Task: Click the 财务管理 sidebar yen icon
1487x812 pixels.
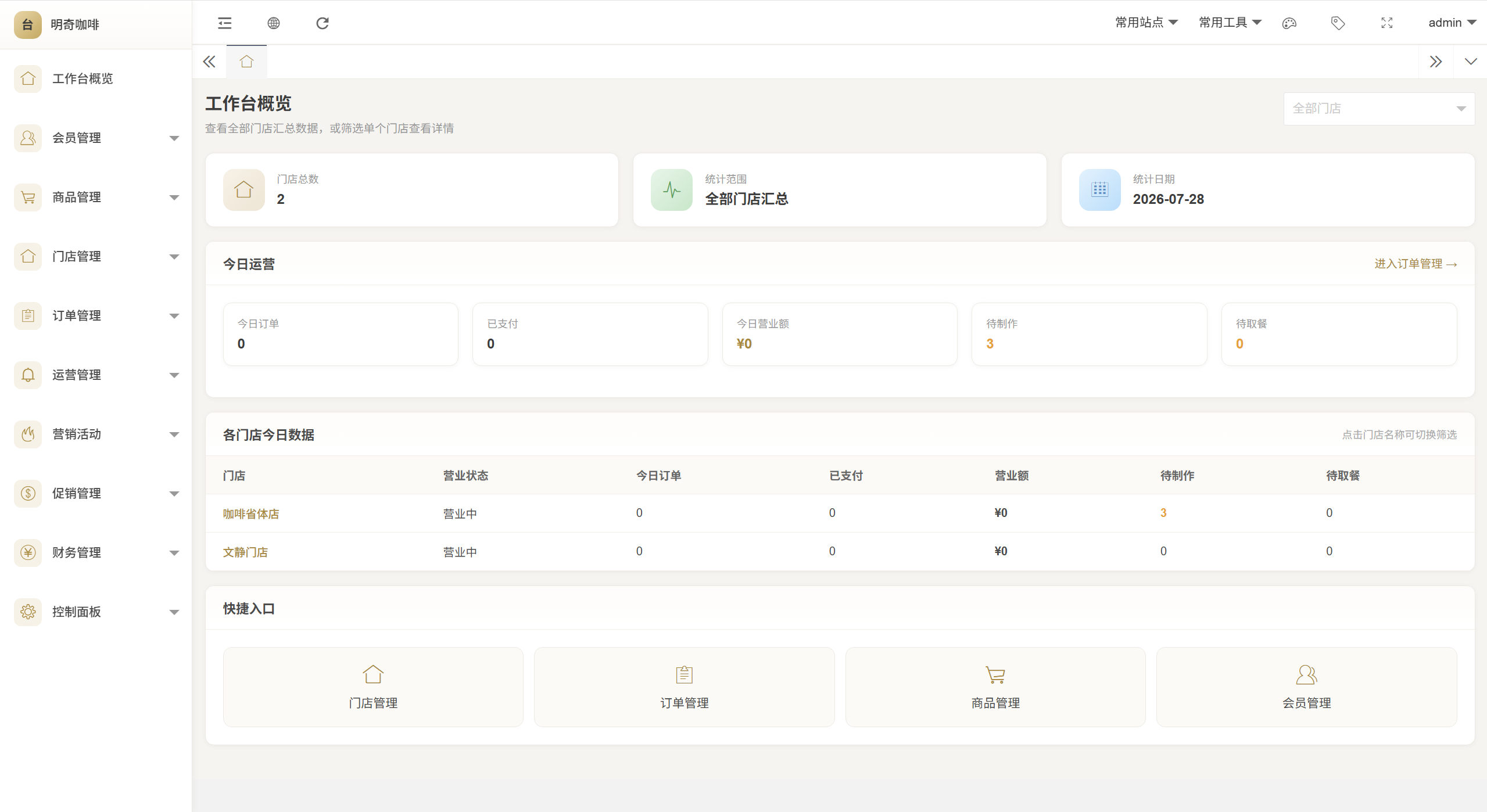Action: [x=28, y=552]
